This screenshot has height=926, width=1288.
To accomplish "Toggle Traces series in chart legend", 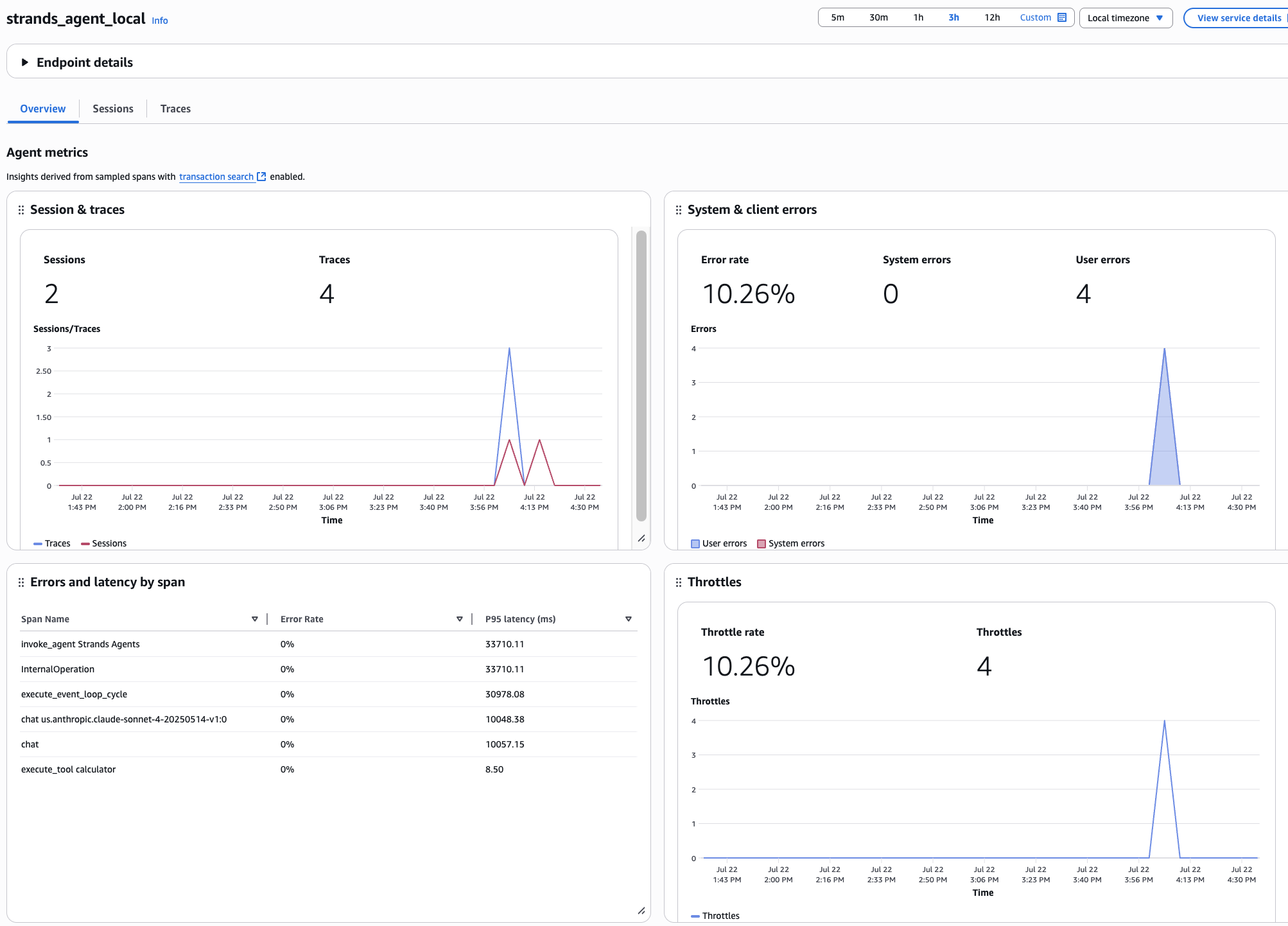I will click(x=52, y=543).
